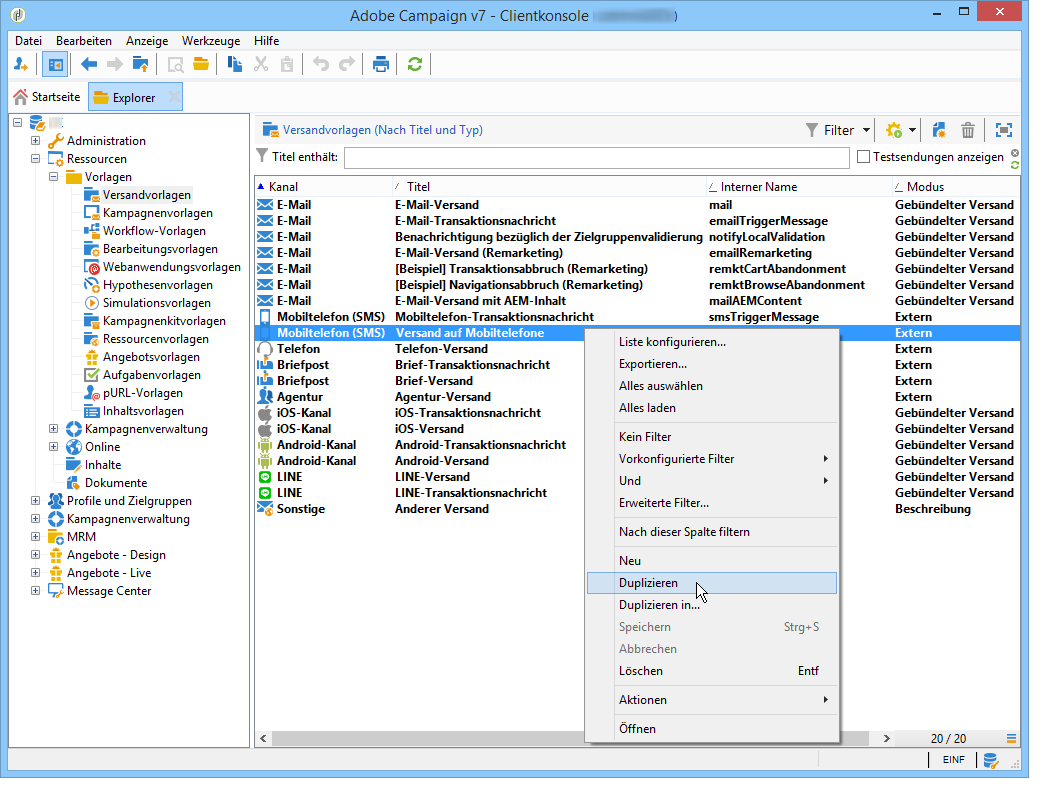This screenshot has height=808, width=1059.
Task: Click the grey clear-filter X icon
Action: tap(1015, 153)
